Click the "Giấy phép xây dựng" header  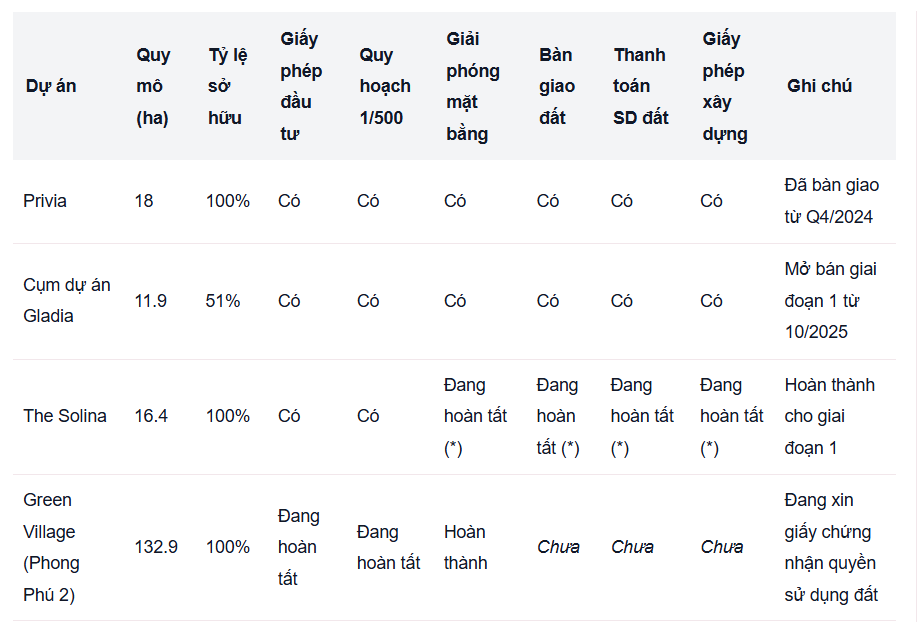point(724,86)
